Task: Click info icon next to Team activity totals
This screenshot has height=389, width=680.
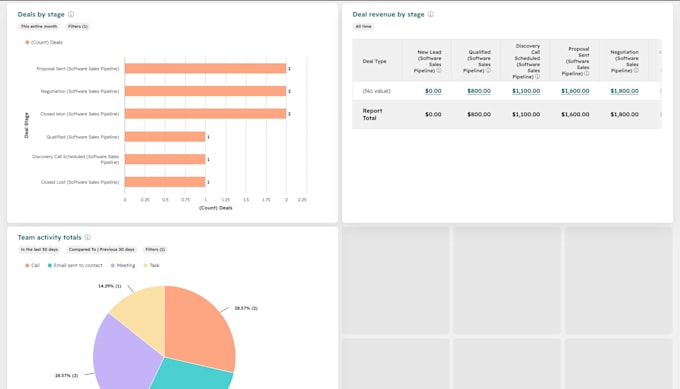Action: (x=88, y=237)
